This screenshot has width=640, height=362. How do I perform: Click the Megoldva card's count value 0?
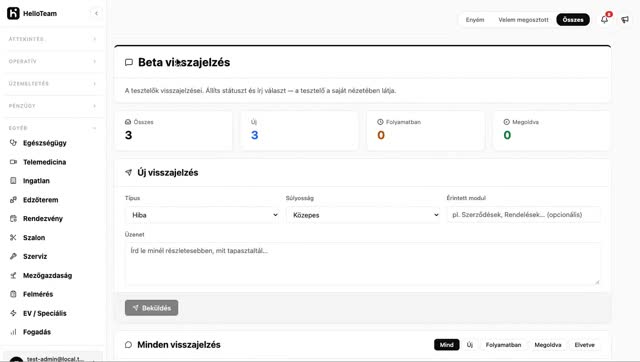pos(507,135)
